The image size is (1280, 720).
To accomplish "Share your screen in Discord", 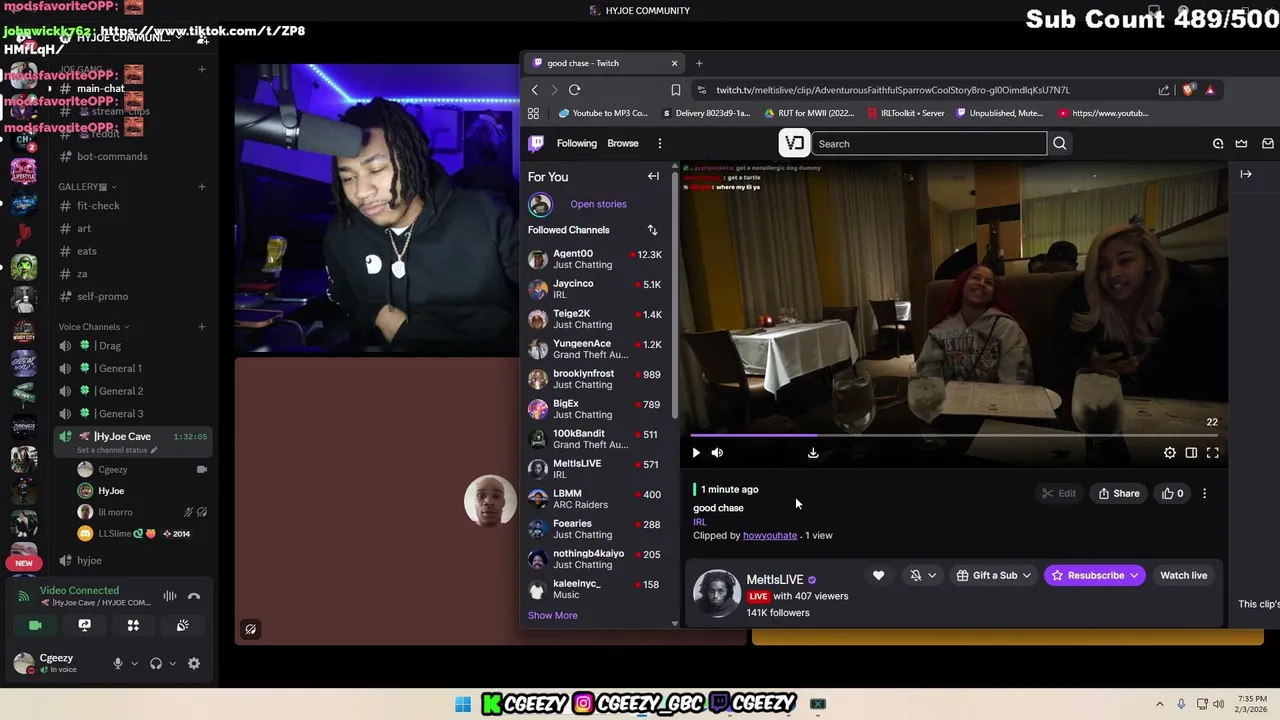I will (84, 625).
